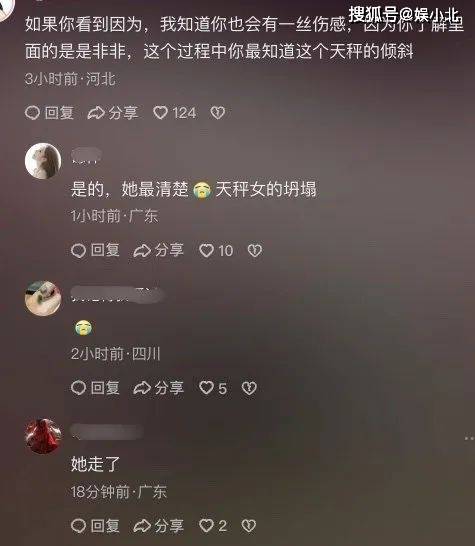Screen dimensions: 475x546
Task: Like the 天秤女的坍塌 comment
Action: (x=216, y=250)
